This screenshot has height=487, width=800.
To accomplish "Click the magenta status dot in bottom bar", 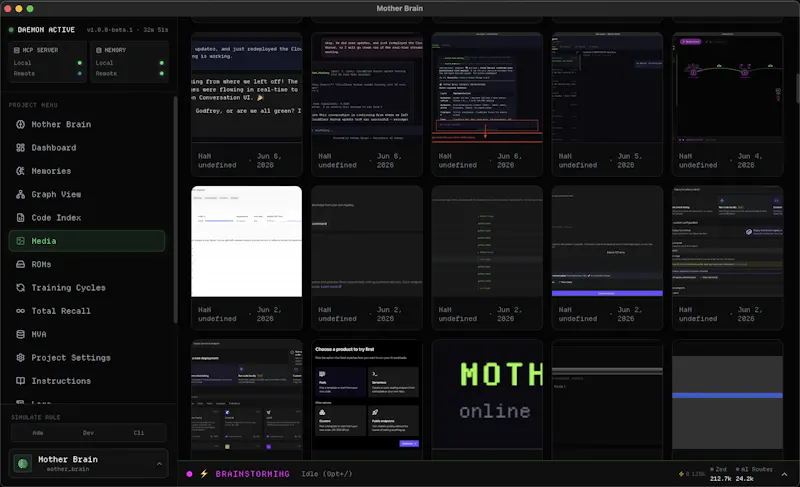I will coord(189,474).
